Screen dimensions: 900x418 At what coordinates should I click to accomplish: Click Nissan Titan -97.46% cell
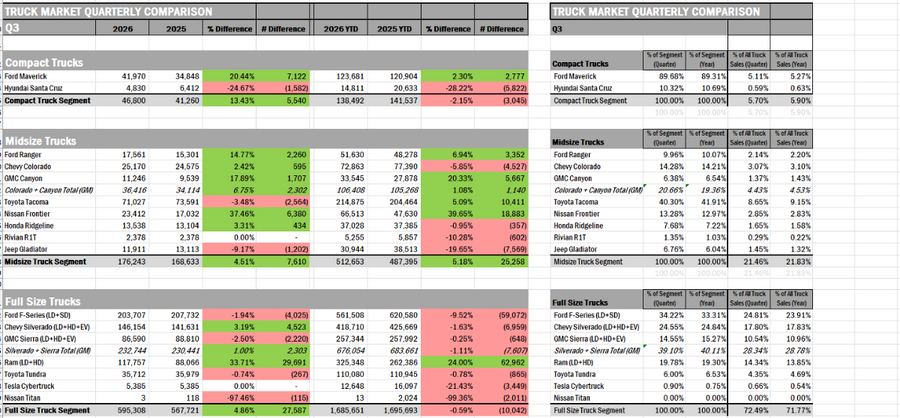click(x=229, y=398)
